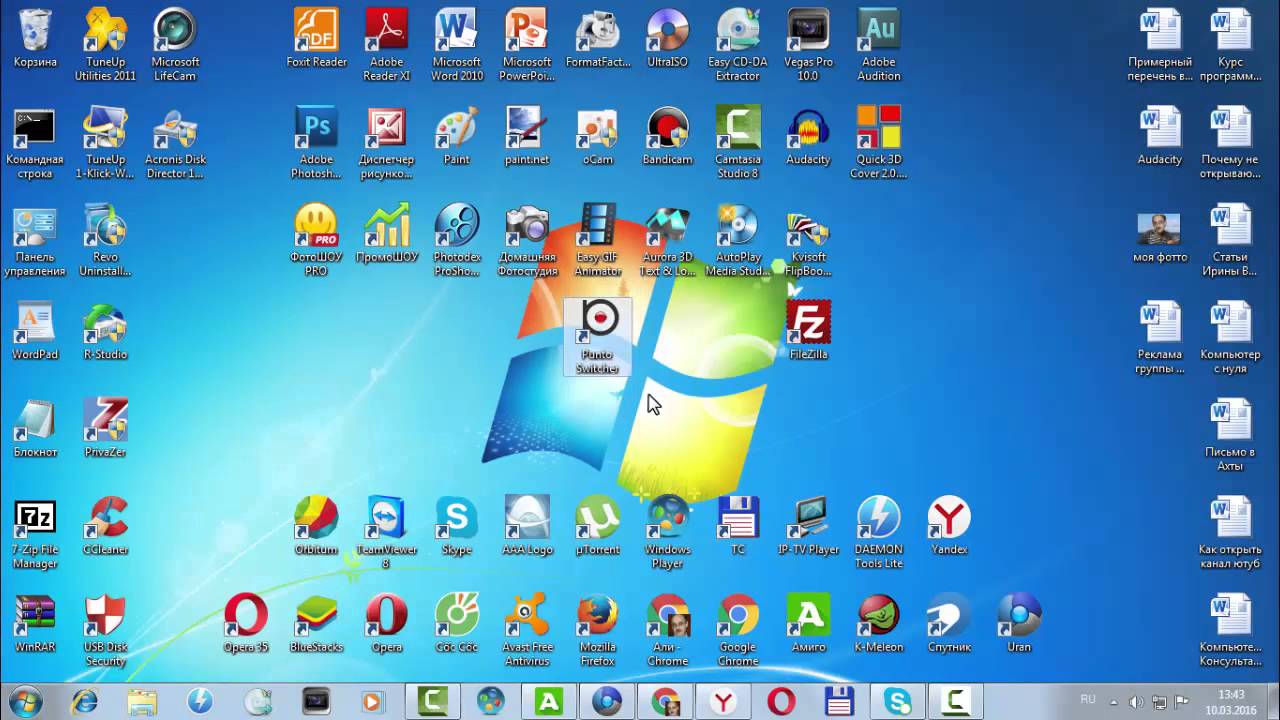Launch Домашняя Фотостудия camera icon
1280x720 pixels.
point(527,240)
